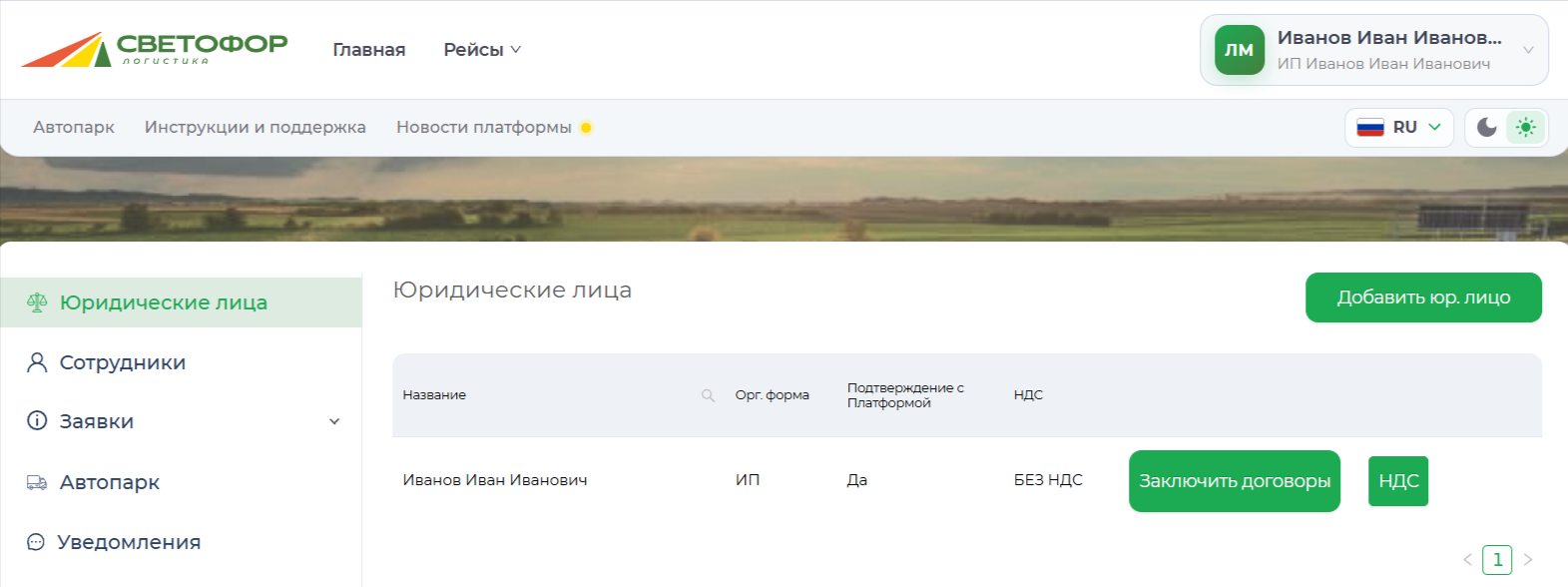Select page 1 in pagination
This screenshot has height=587, width=1568.
pyautogui.click(x=1497, y=560)
